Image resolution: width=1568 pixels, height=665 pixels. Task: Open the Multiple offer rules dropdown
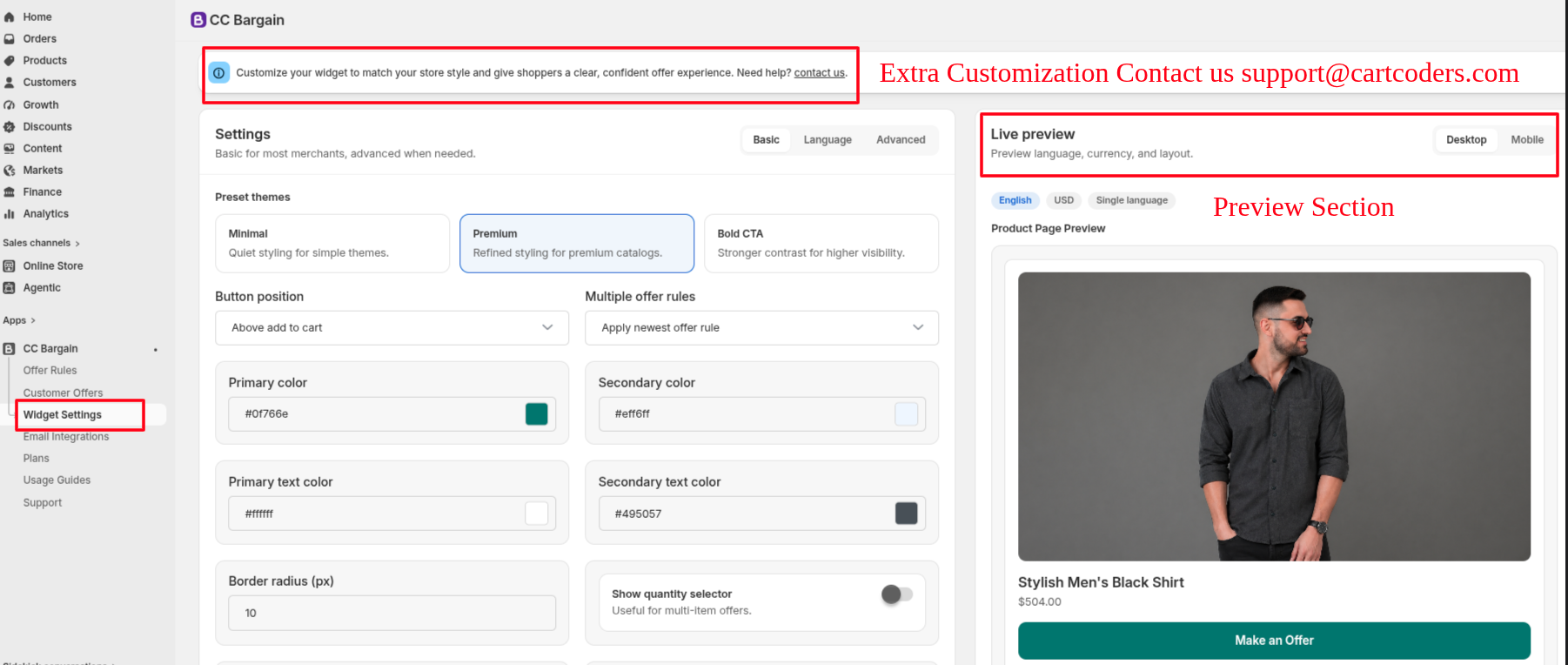pyautogui.click(x=761, y=327)
